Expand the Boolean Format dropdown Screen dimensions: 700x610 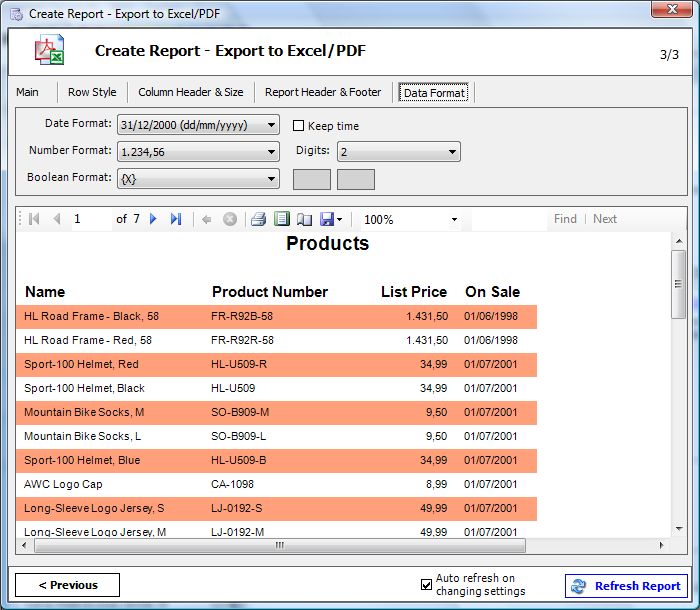[x=198, y=179]
